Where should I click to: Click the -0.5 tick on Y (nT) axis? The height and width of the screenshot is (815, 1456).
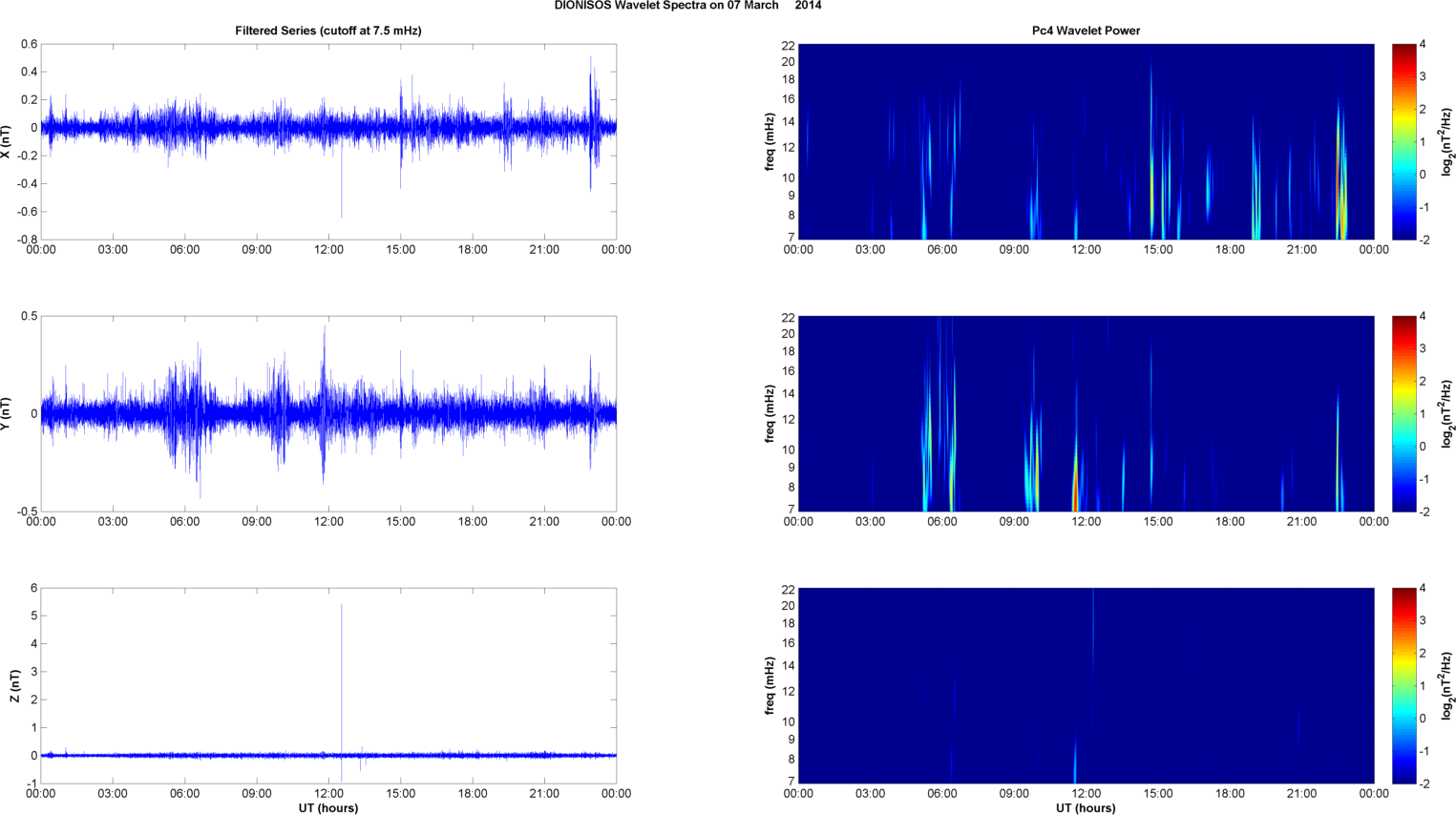27,512
